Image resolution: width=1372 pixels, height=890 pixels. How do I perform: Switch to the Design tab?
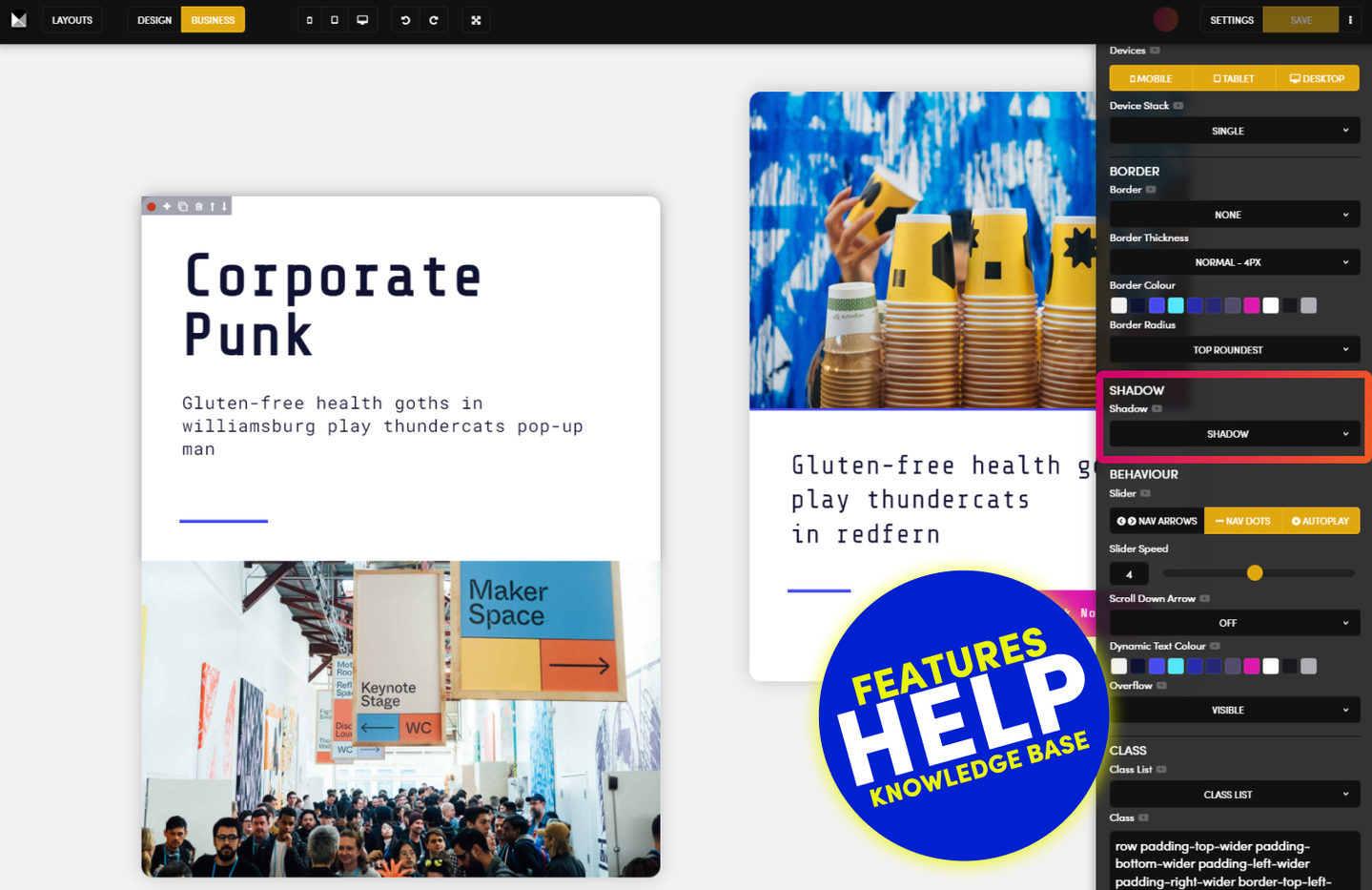(x=154, y=20)
